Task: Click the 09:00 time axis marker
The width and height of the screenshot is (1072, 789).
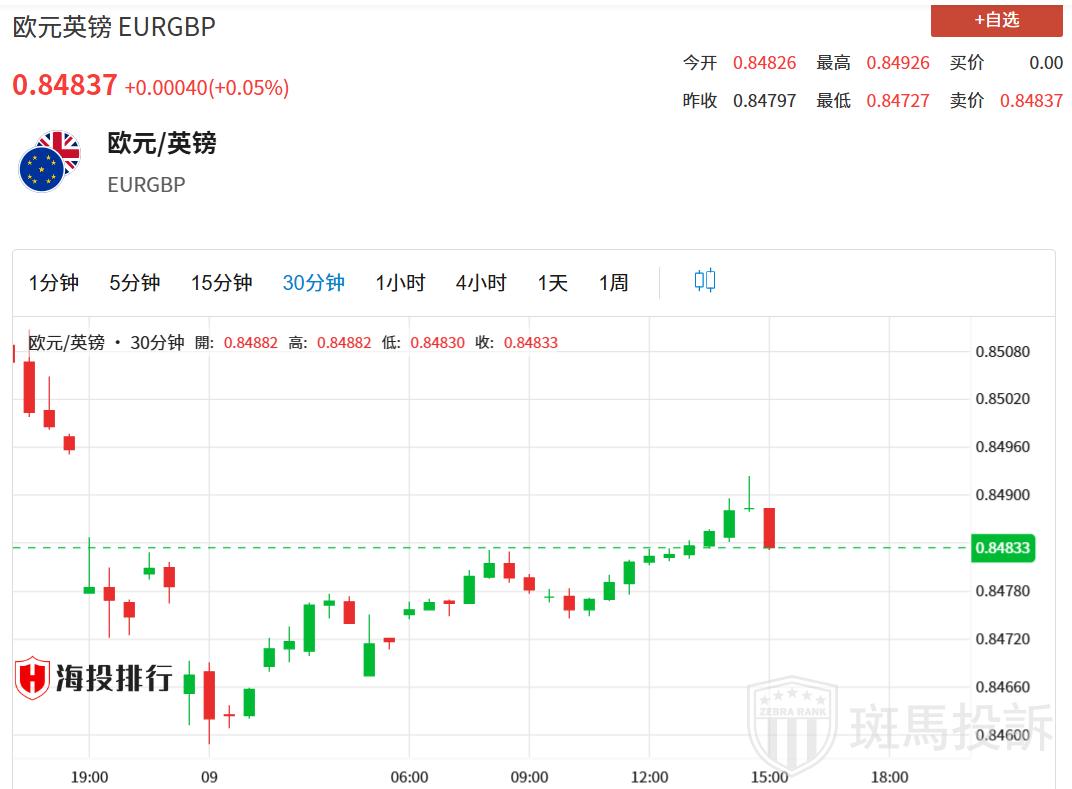Action: (529, 777)
